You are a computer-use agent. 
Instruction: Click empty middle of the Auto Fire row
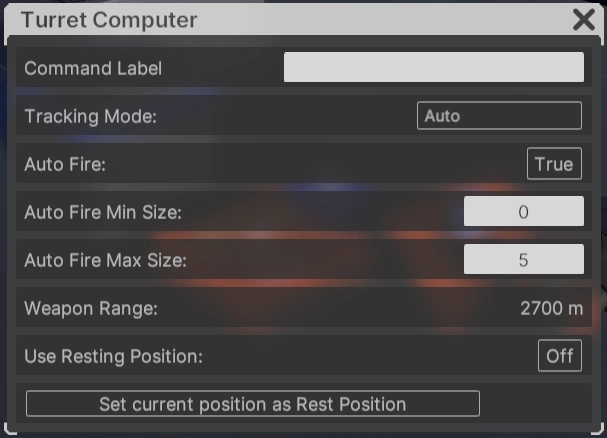coord(300,164)
